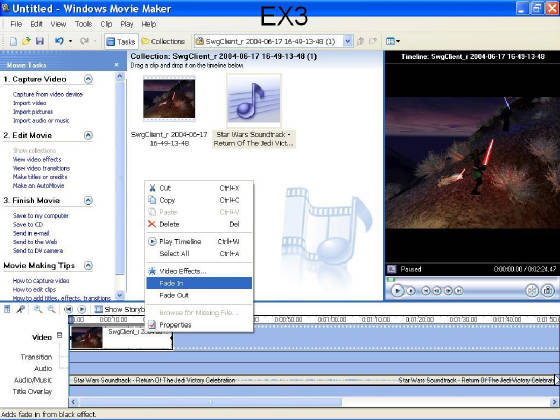Click Import video link

click(x=30, y=103)
